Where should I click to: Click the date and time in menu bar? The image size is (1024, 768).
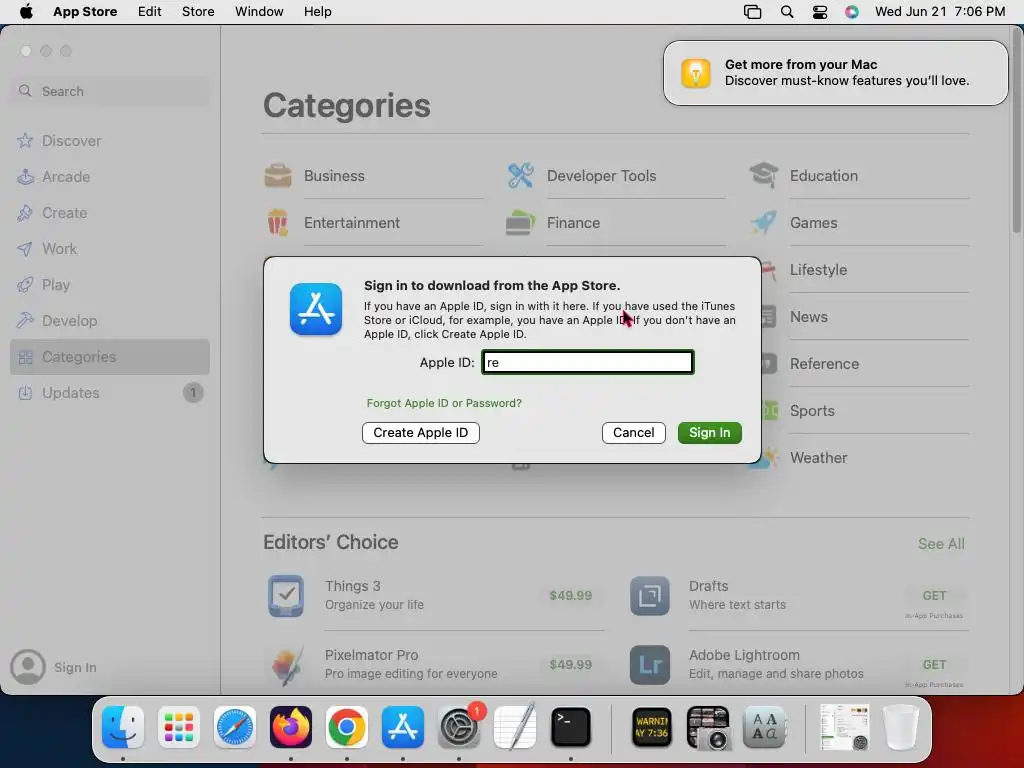pos(940,11)
